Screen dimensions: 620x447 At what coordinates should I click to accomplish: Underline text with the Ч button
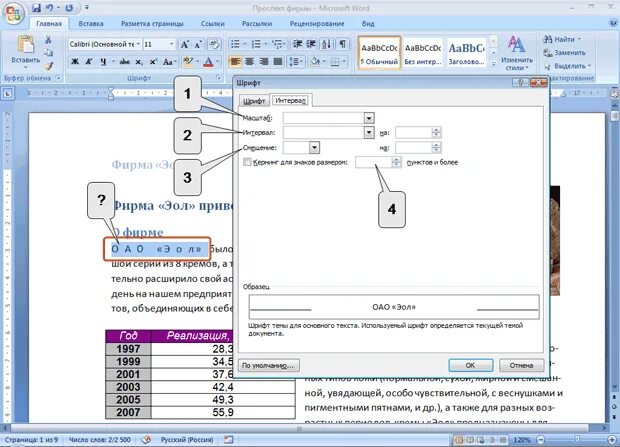point(103,62)
